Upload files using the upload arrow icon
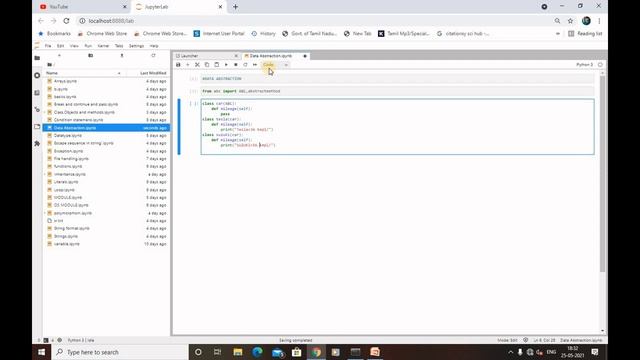Image resolution: width=640 pixels, height=360 pixels. (x=122, y=56)
